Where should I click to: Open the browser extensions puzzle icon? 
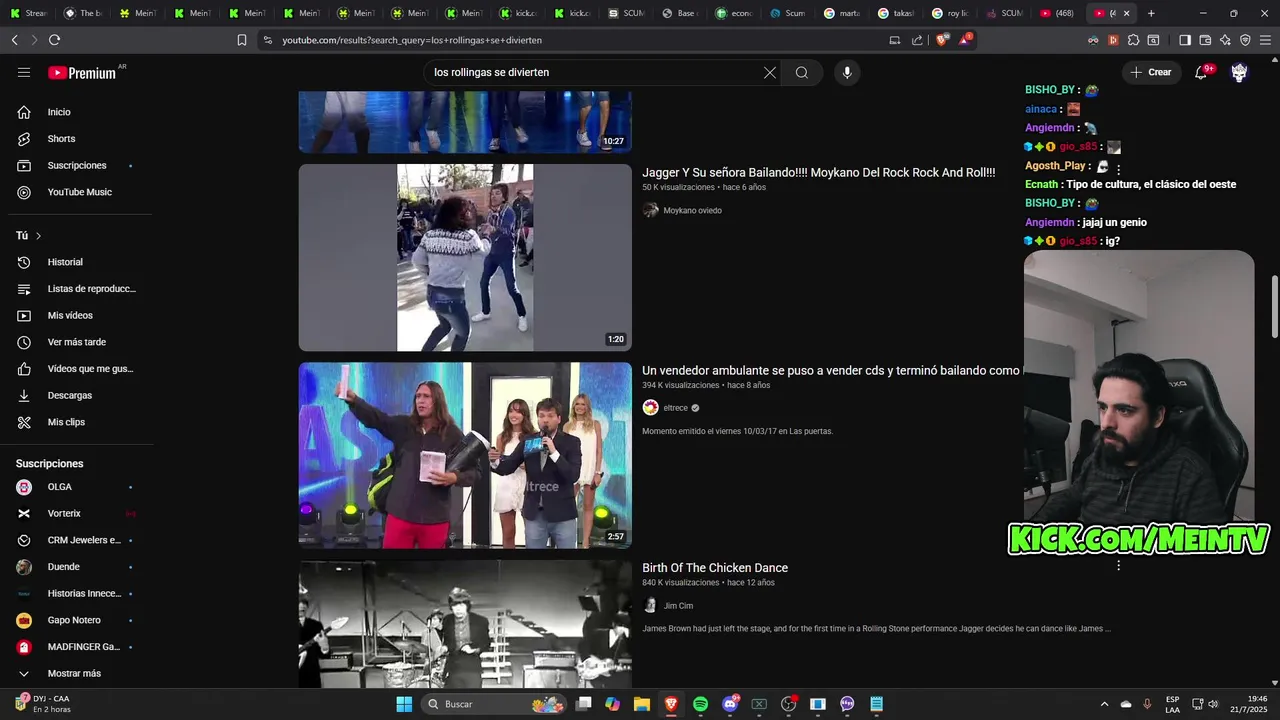point(1133,40)
